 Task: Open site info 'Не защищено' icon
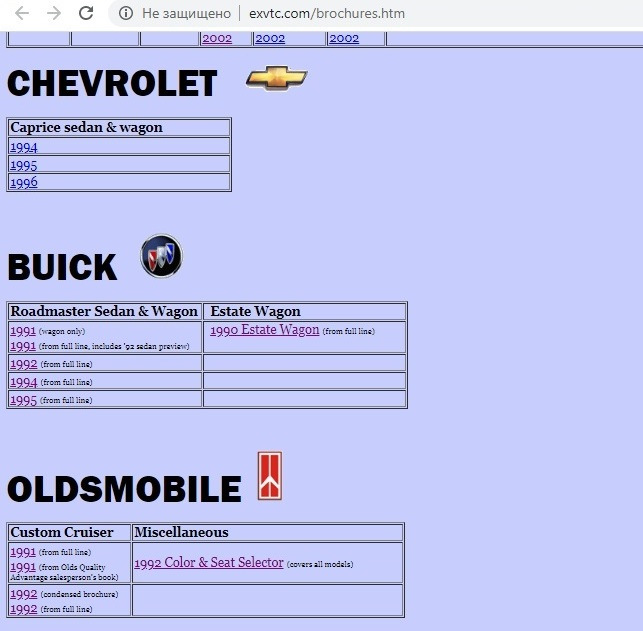(x=126, y=13)
